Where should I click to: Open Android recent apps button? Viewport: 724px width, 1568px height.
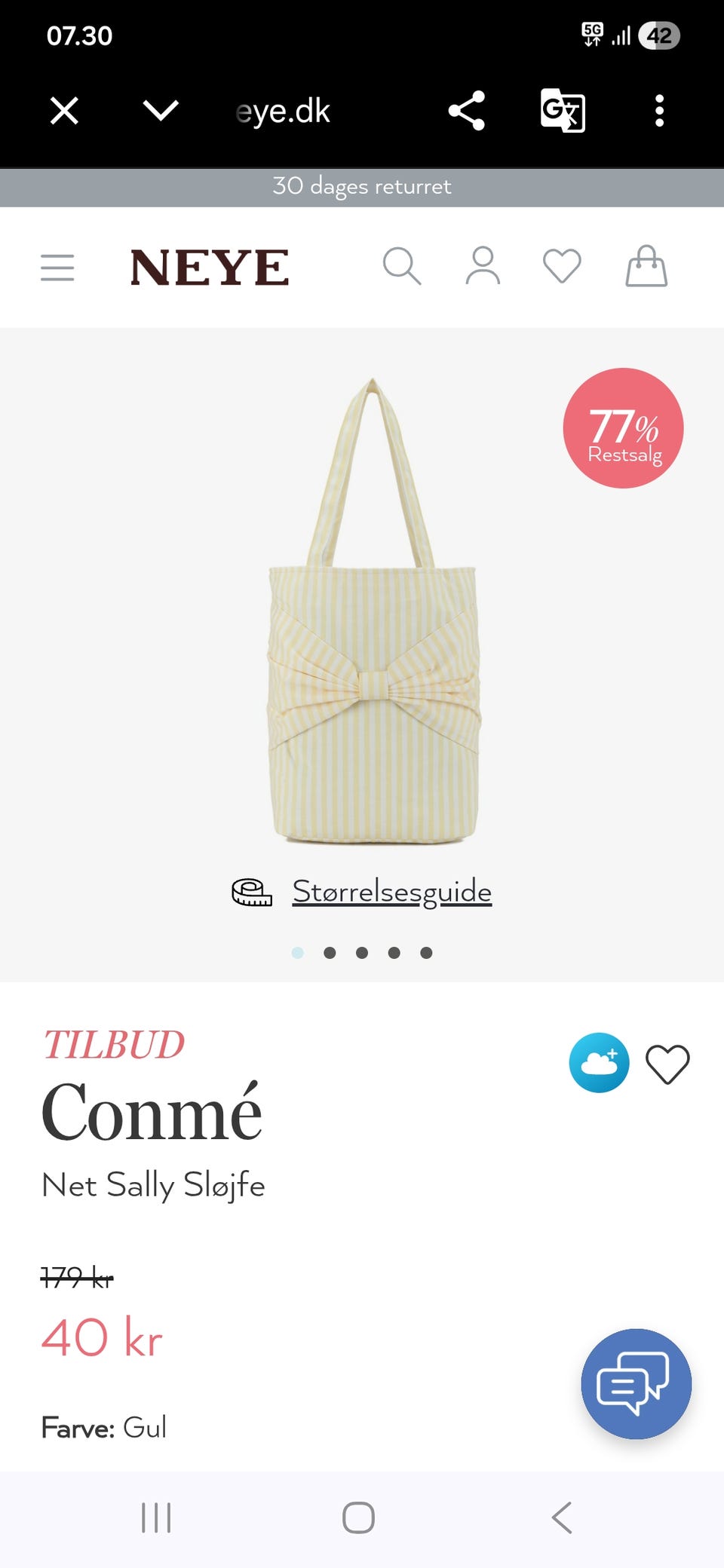tap(156, 1517)
